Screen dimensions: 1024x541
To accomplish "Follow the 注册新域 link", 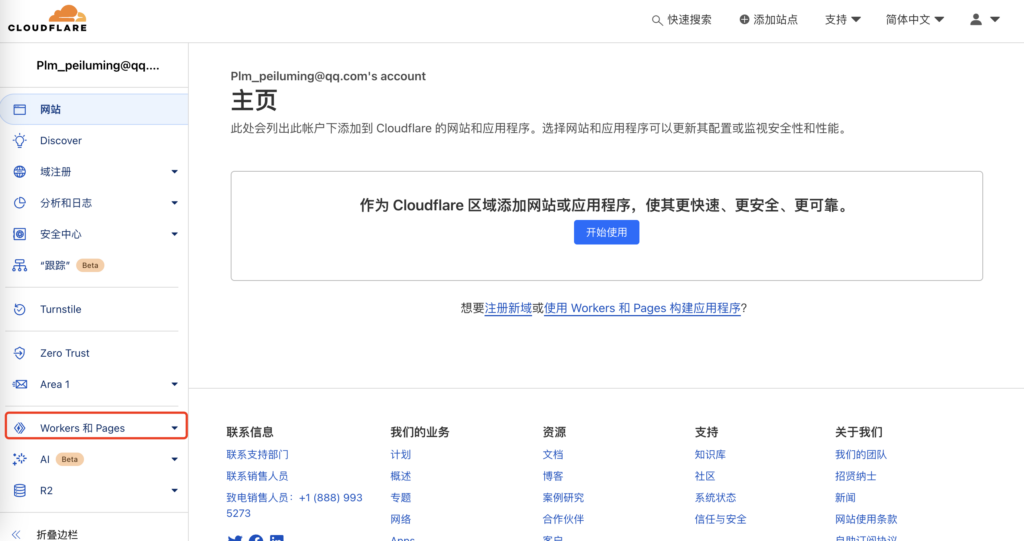I will tap(508, 308).
